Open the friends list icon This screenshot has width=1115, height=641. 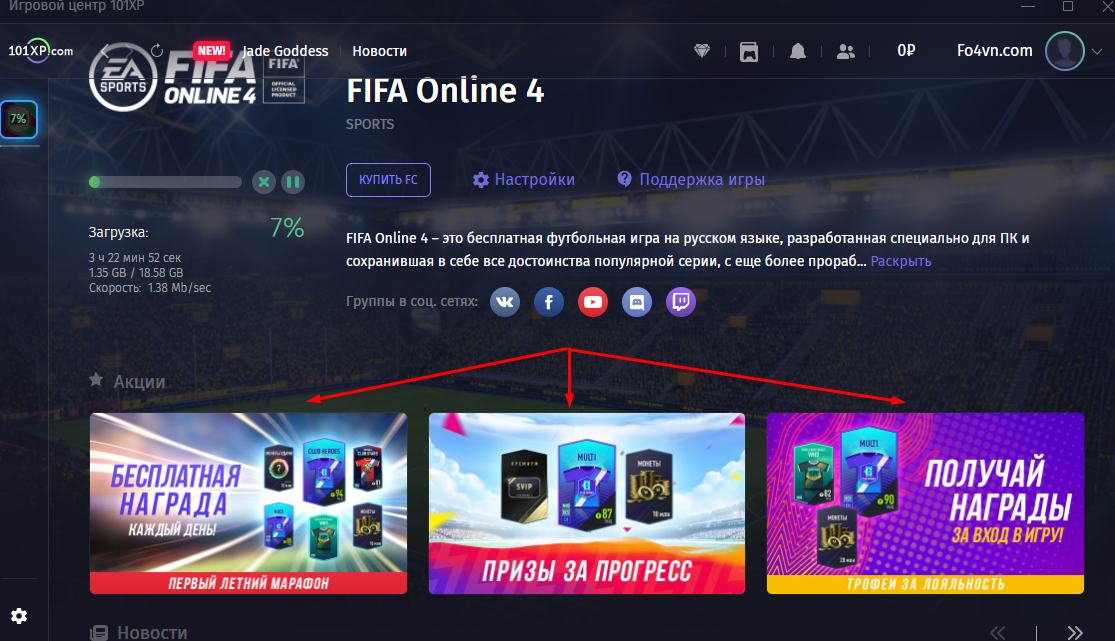click(x=845, y=51)
